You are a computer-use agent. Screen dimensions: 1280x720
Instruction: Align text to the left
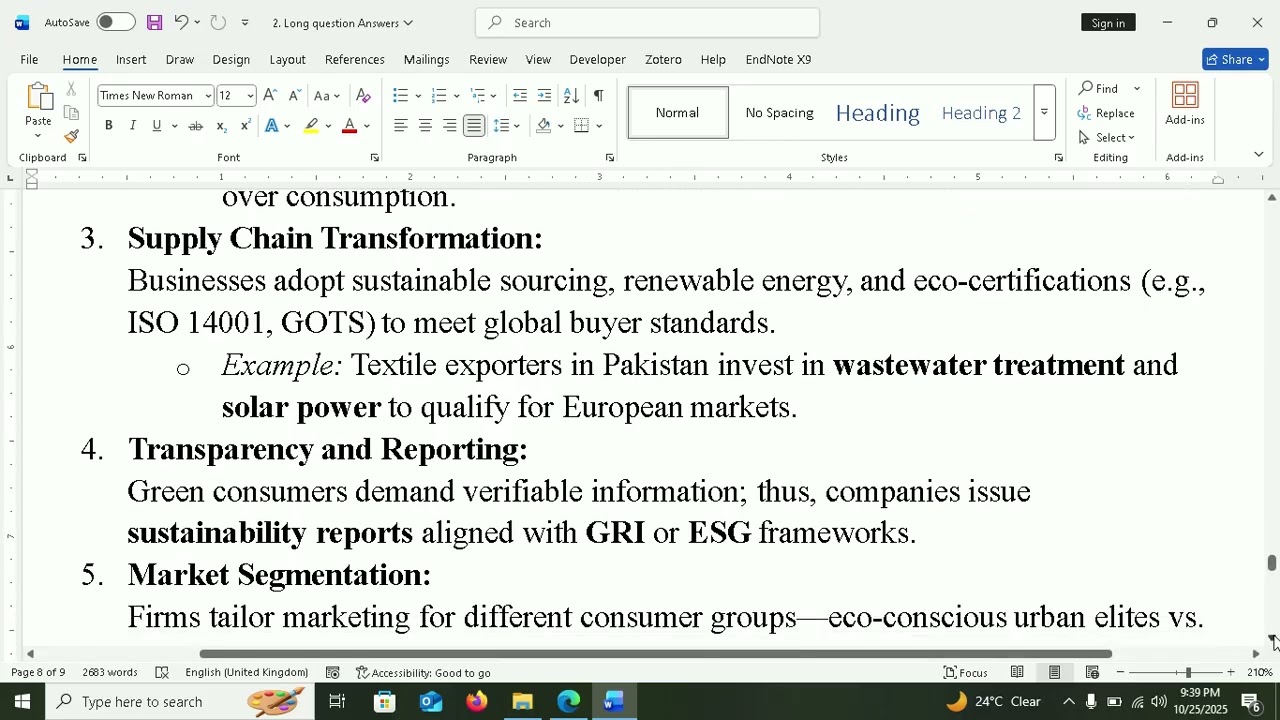coord(400,126)
